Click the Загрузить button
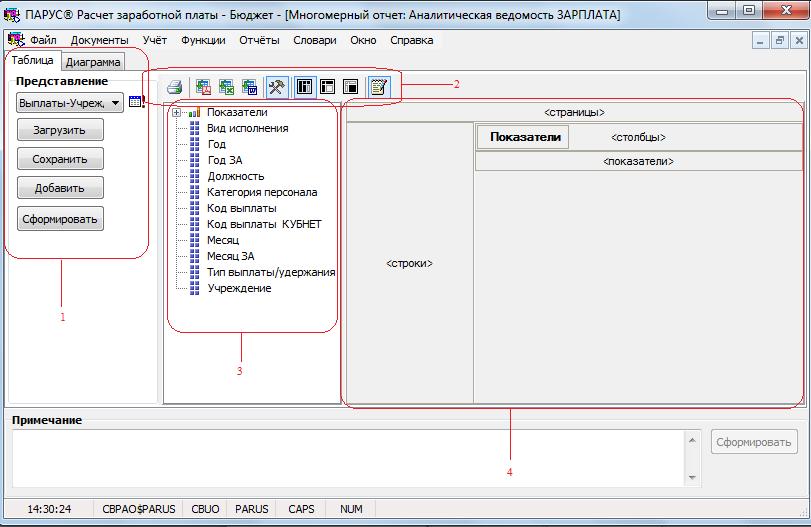Screen dimensions: 811x527 click(x=60, y=130)
